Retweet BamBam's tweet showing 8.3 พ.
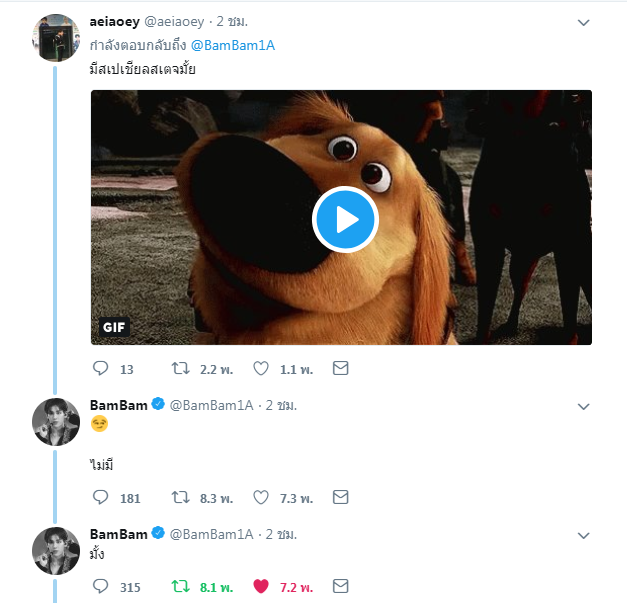627x603 pixels. click(180, 497)
